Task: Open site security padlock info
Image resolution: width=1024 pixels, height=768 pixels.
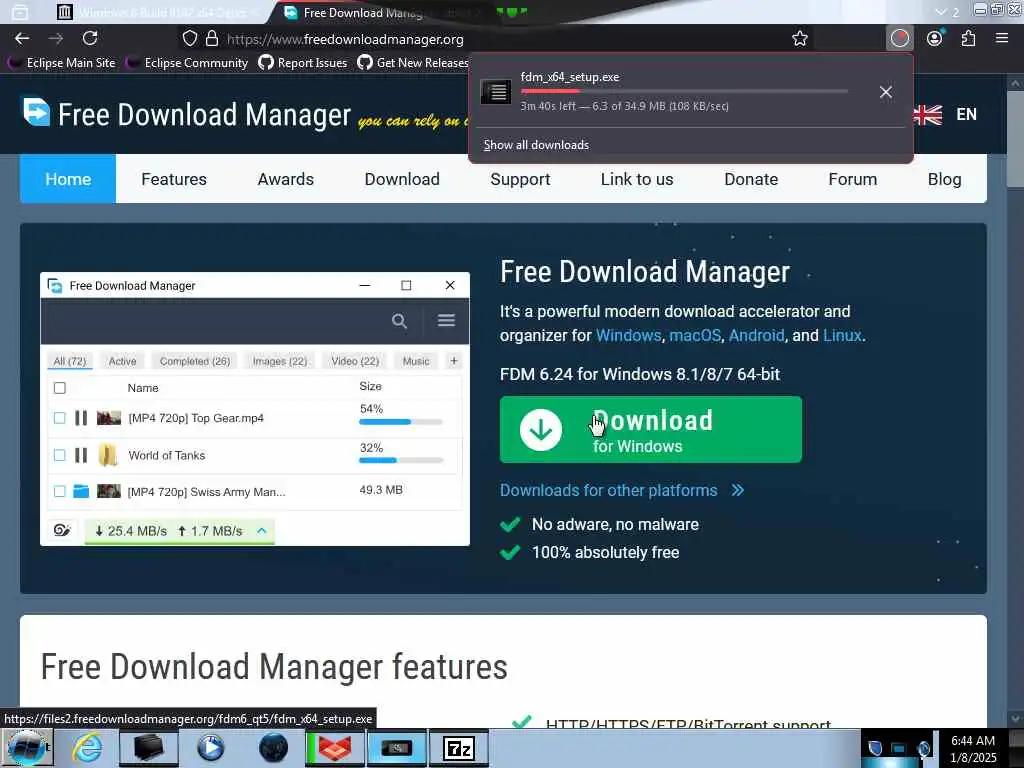Action: pos(212,39)
